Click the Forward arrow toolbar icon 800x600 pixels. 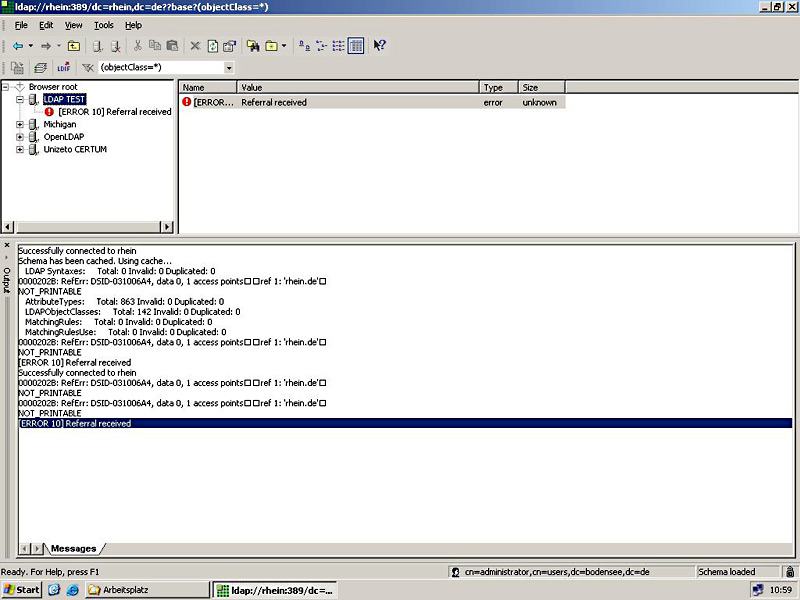(46, 46)
